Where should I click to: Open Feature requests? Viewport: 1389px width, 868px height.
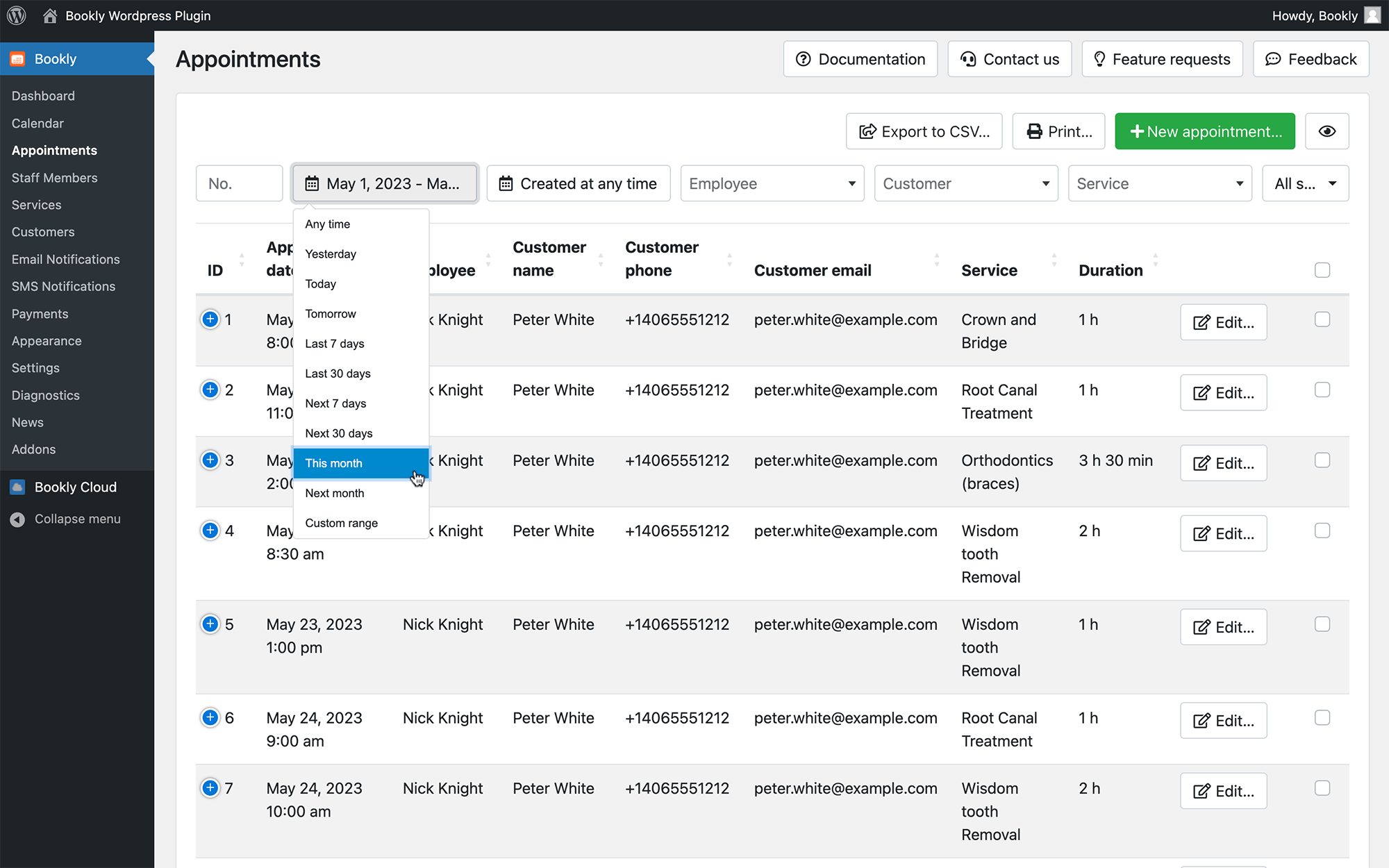point(1162,59)
